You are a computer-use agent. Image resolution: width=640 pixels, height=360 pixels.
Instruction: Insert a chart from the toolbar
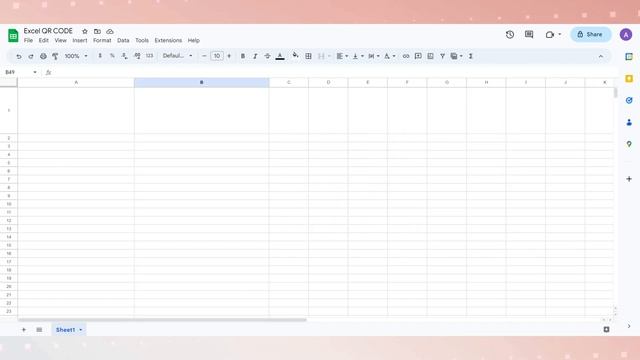[x=430, y=56]
